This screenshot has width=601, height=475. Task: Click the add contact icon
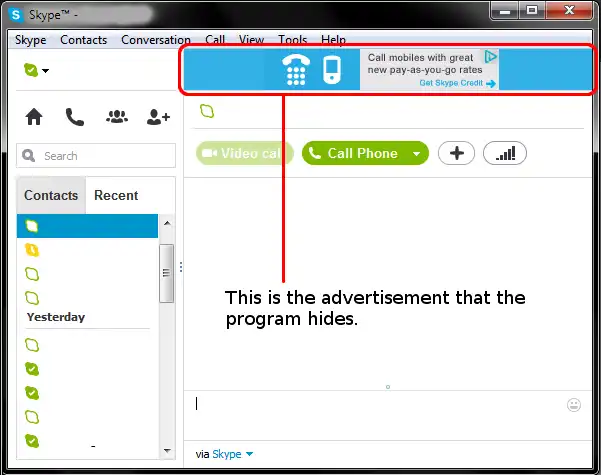click(158, 117)
